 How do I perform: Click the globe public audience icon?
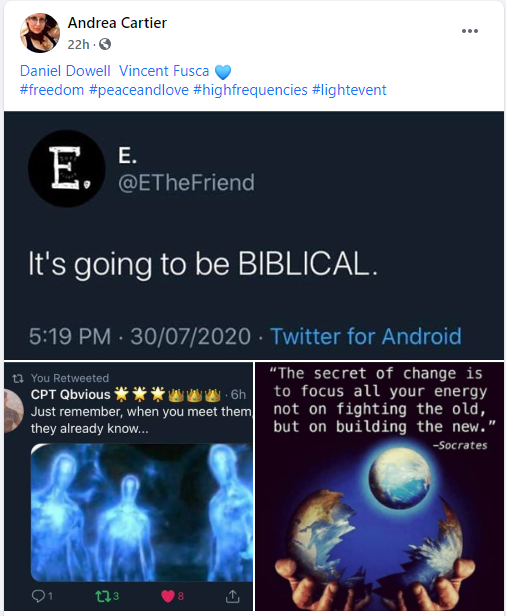click(x=104, y=44)
